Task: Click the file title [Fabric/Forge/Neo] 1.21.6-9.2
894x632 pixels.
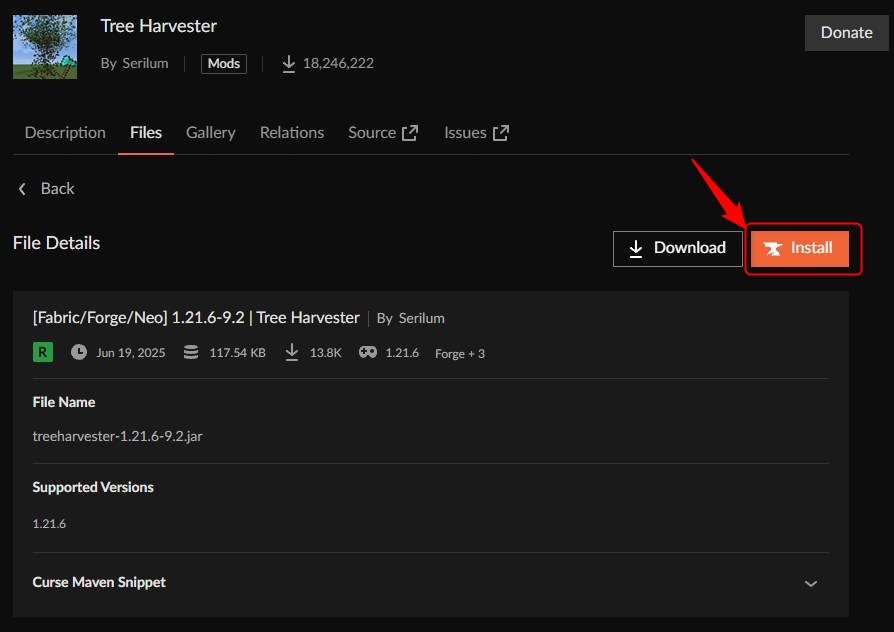Action: pos(139,317)
